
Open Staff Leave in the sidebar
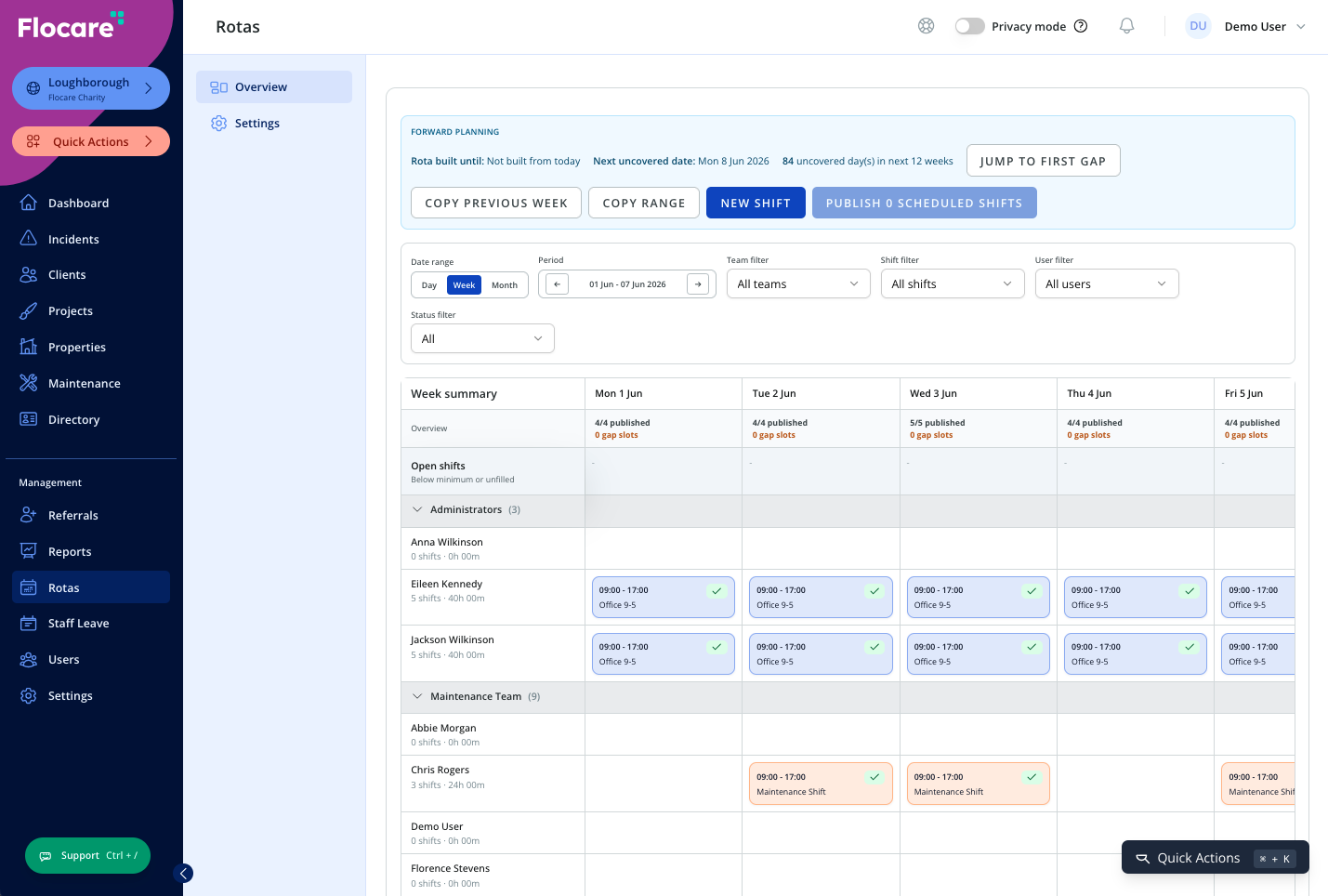coord(91,623)
